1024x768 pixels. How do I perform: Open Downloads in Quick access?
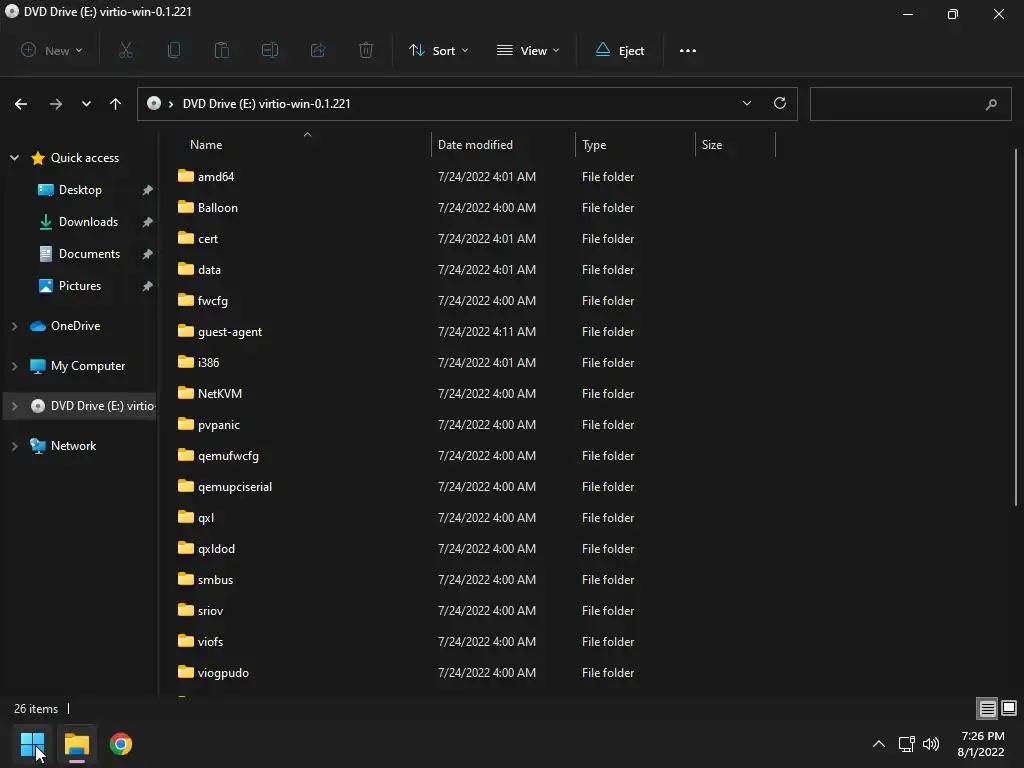tap(88, 222)
